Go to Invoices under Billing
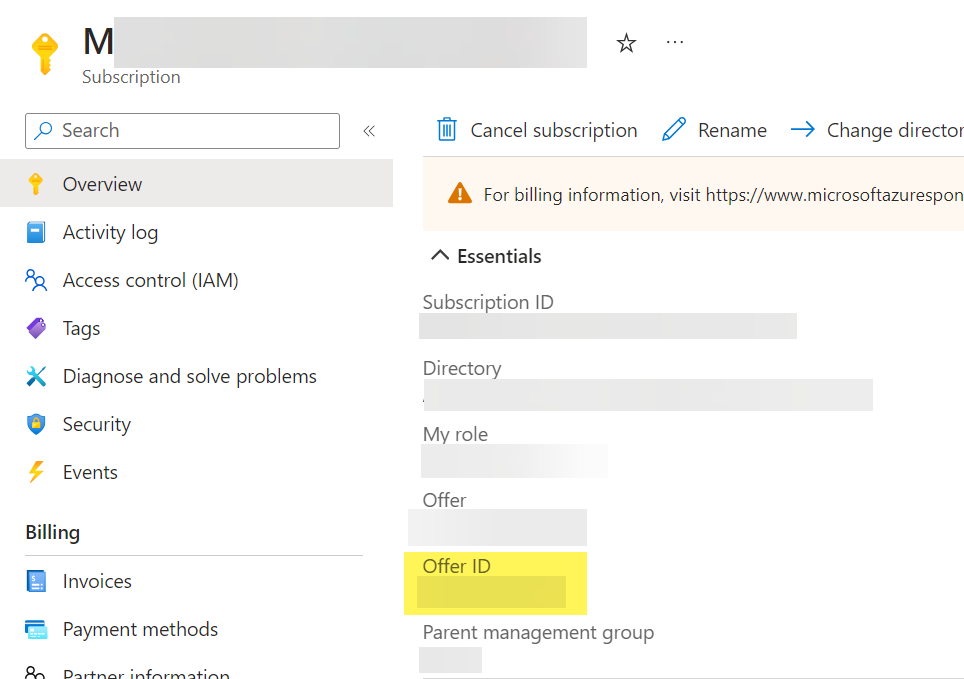Image resolution: width=964 pixels, height=679 pixels. pyautogui.click(x=97, y=581)
